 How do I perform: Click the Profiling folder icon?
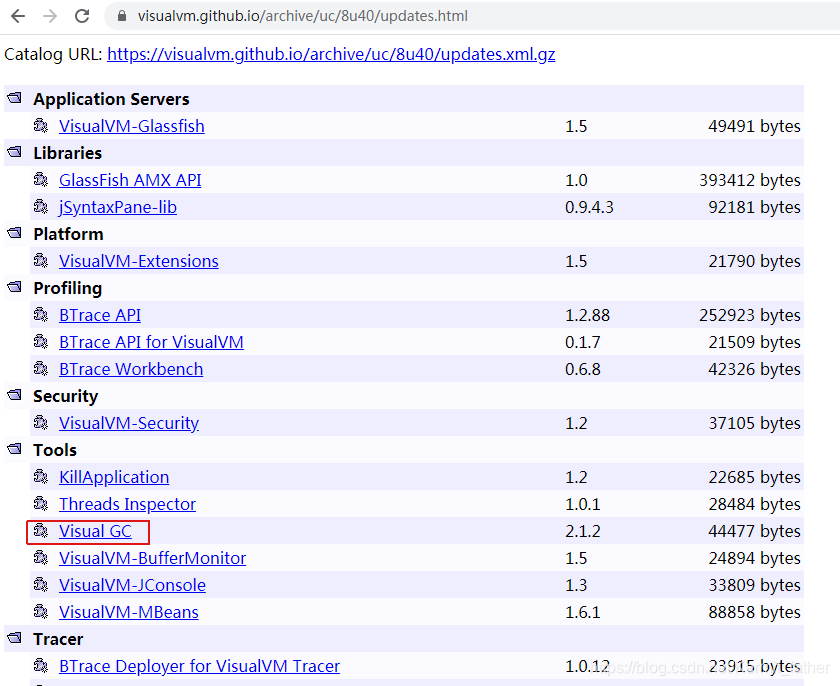pos(14,287)
